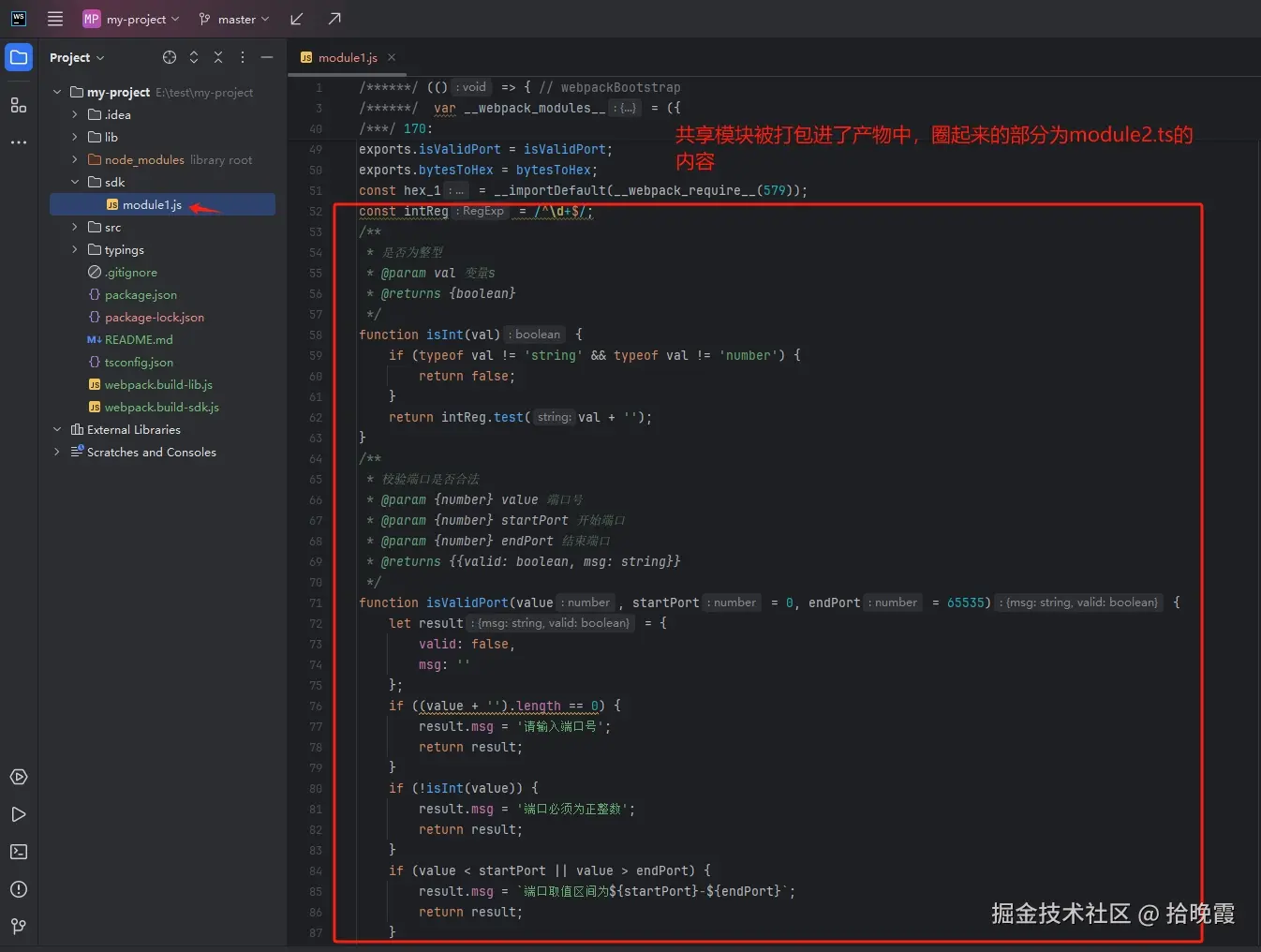
Task: Select webpack.build-sdk.js file
Action: point(162,407)
